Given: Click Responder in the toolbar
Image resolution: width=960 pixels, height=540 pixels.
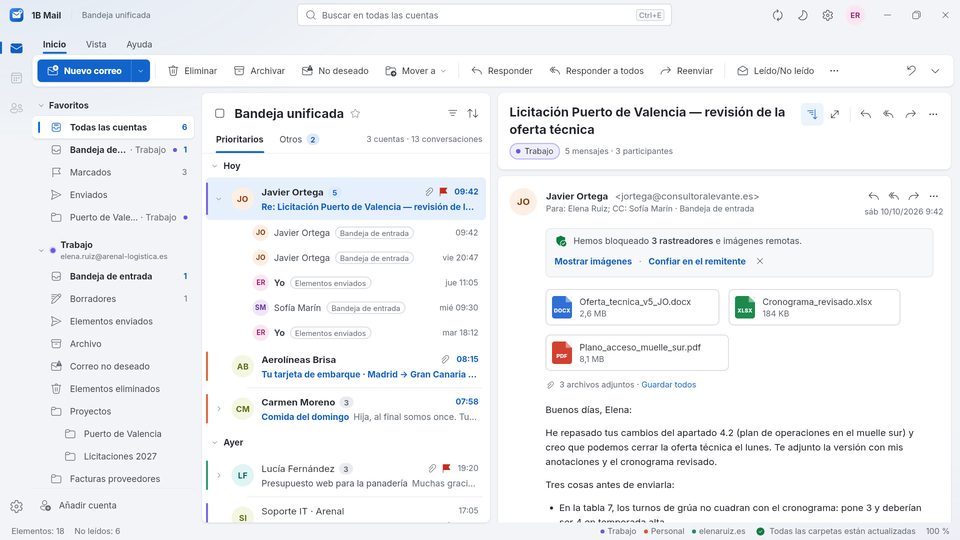Looking at the screenshot, I should (502, 71).
